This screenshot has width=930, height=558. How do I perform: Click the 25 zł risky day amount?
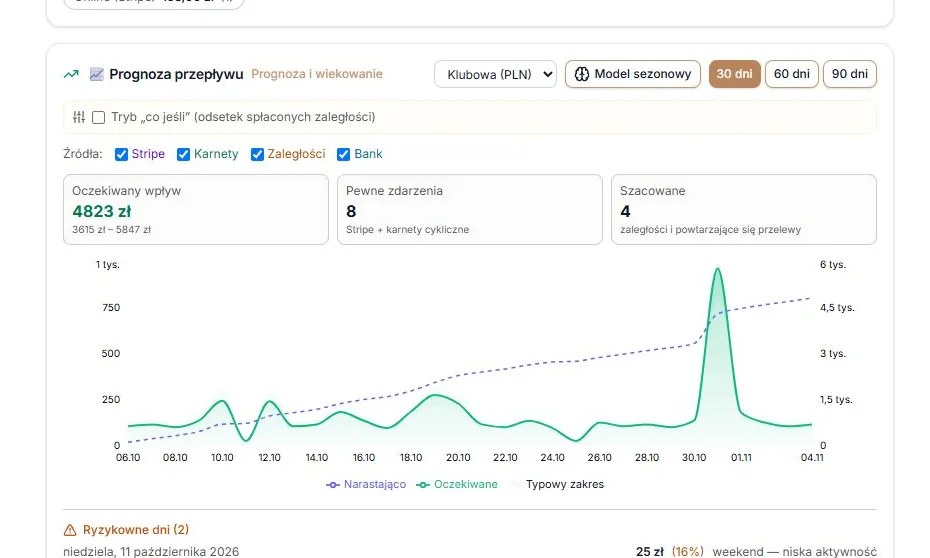(649, 551)
